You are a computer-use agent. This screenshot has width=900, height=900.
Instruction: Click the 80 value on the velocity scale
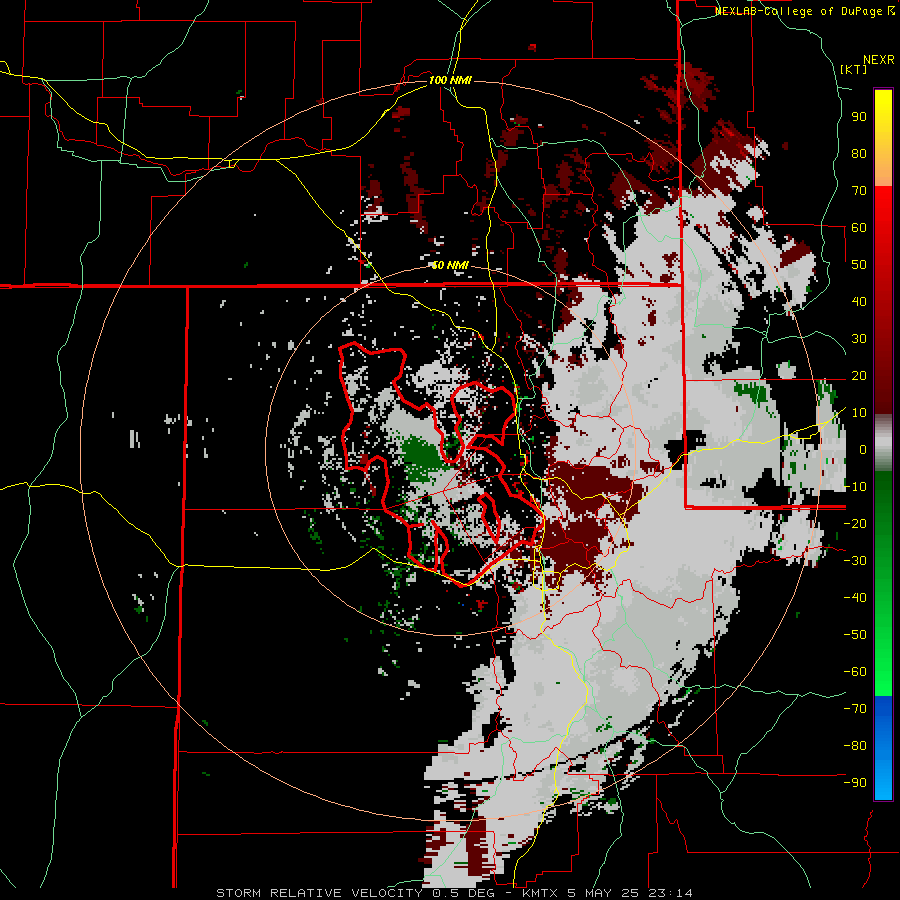tap(859, 154)
